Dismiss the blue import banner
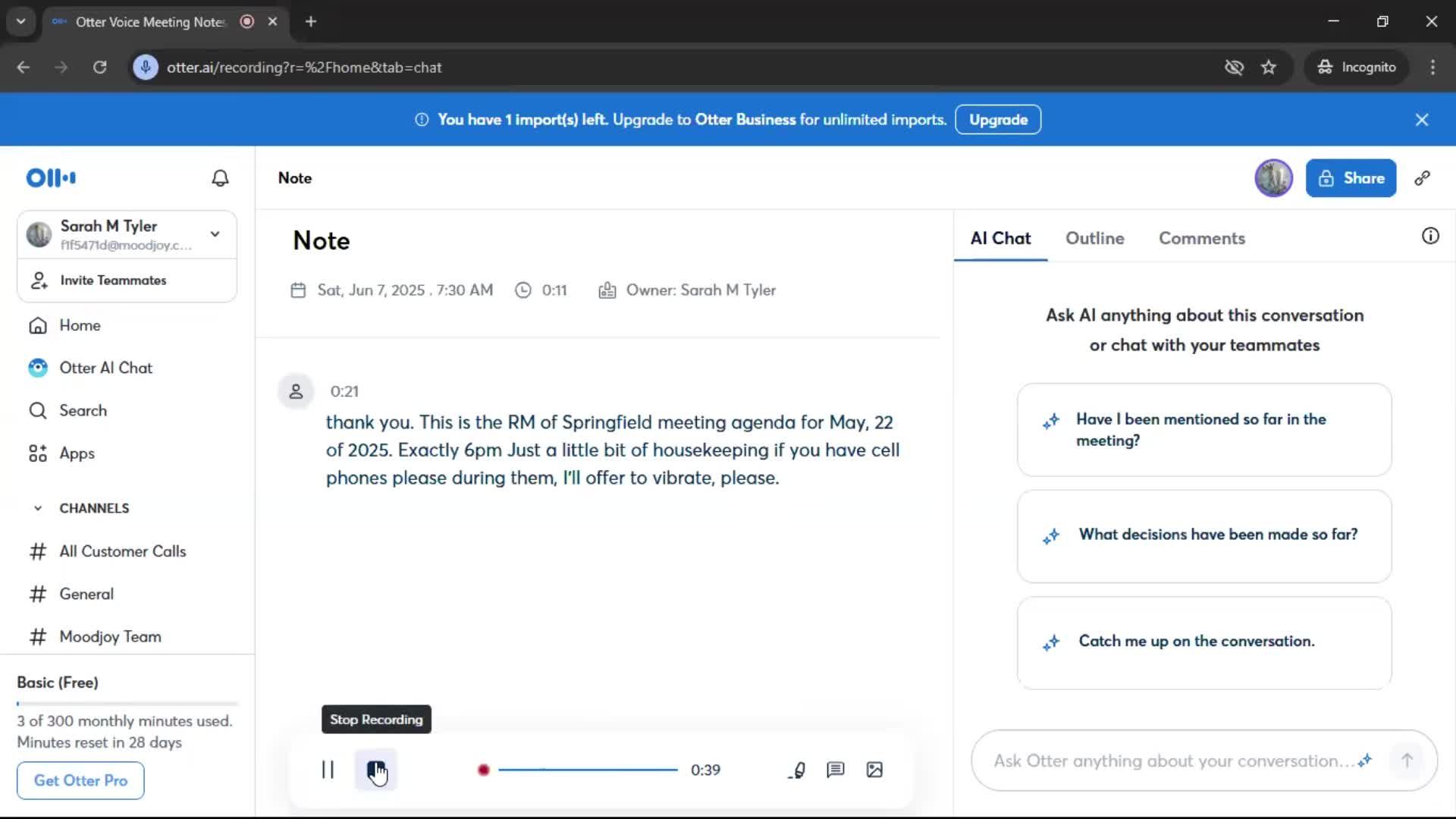Image resolution: width=1456 pixels, height=819 pixels. click(x=1422, y=120)
